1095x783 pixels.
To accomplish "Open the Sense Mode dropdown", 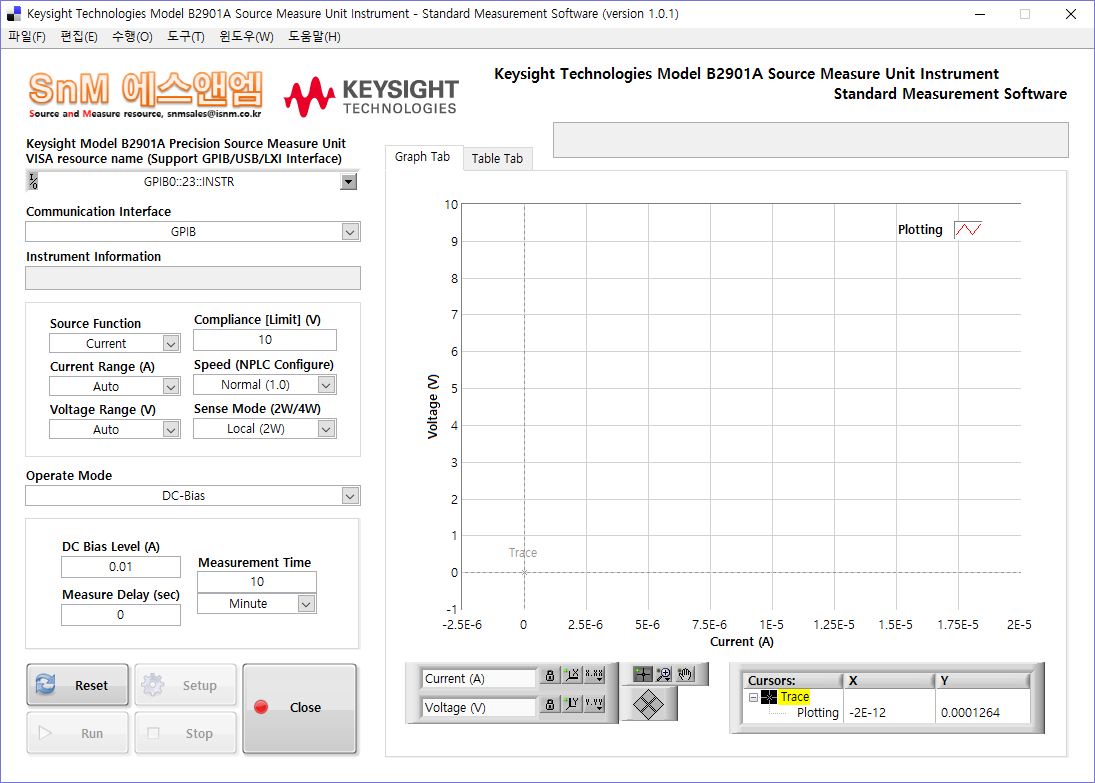I will tap(326, 429).
